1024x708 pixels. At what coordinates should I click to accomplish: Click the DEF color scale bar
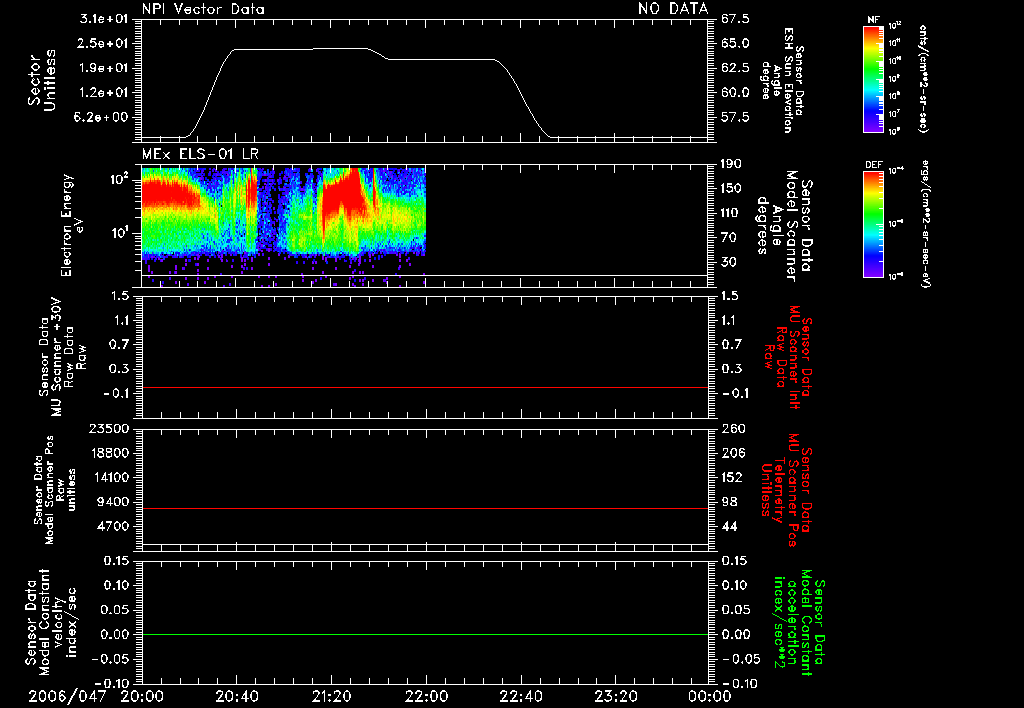pyautogui.click(x=873, y=224)
